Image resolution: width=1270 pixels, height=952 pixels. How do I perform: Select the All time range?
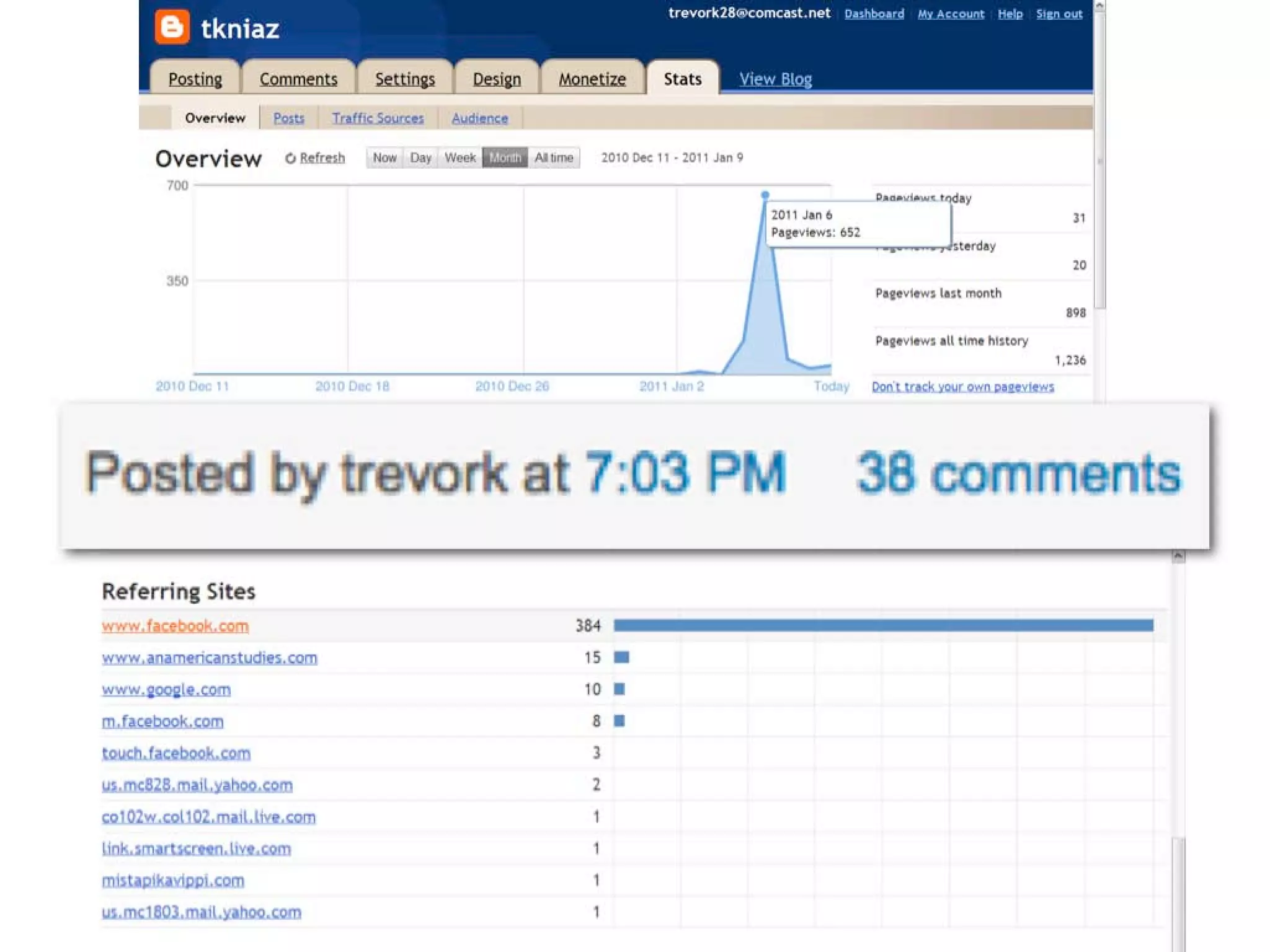pyautogui.click(x=554, y=158)
